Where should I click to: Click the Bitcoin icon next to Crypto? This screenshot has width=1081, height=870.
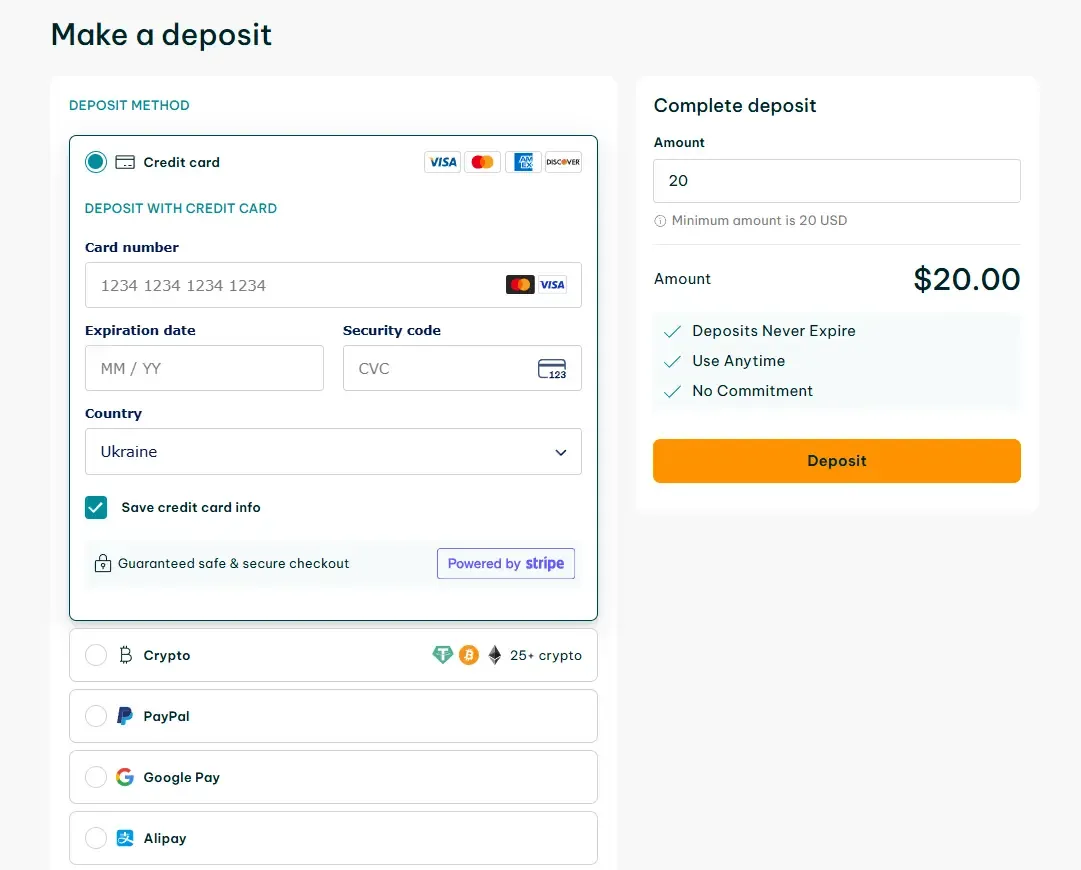pos(468,655)
